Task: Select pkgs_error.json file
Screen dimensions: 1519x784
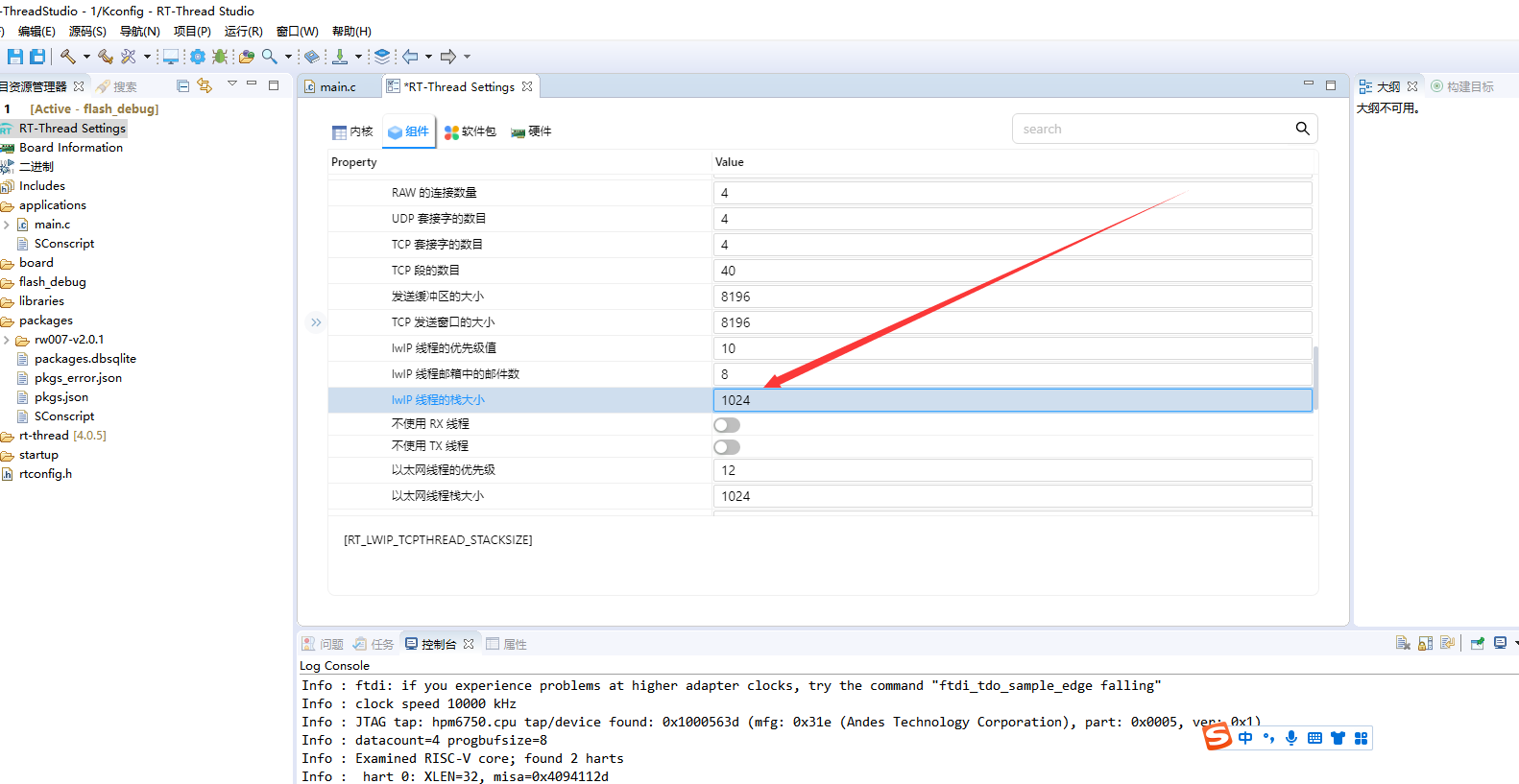Action: [78, 378]
